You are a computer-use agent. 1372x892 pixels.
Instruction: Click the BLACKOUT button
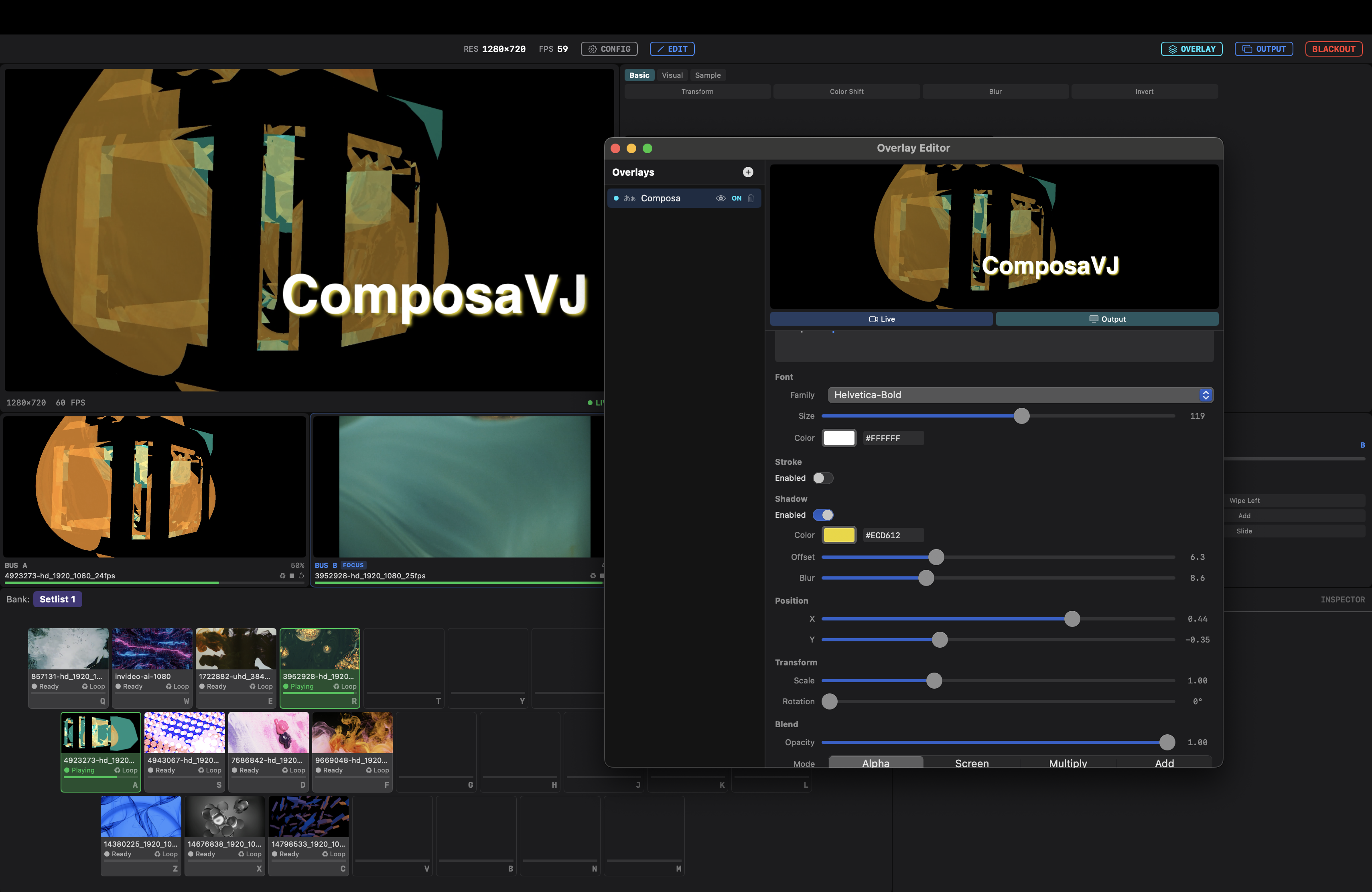click(1333, 49)
